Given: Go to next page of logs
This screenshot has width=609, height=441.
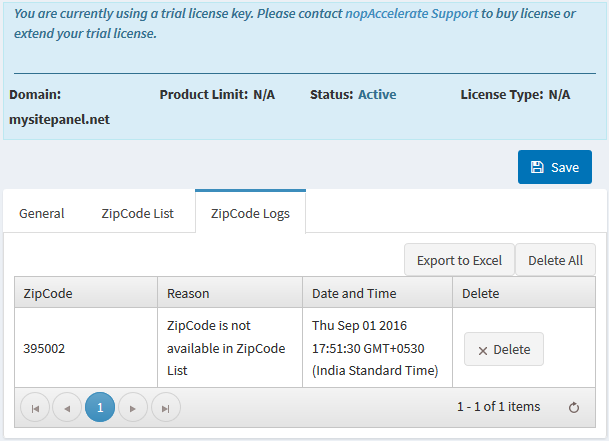Looking at the screenshot, I should (x=133, y=407).
